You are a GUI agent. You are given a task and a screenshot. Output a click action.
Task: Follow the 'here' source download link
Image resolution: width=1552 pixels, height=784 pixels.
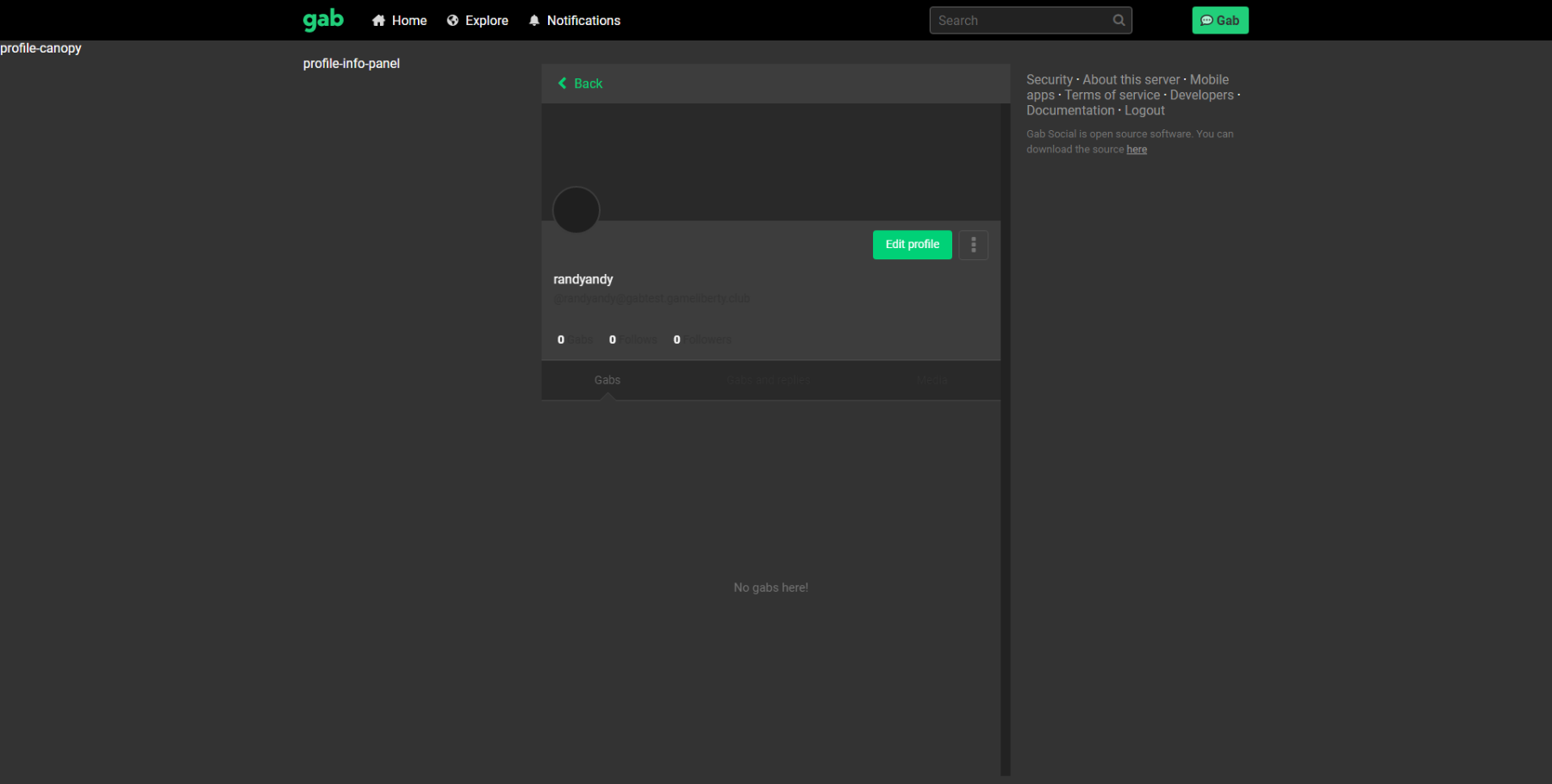[x=1136, y=150]
